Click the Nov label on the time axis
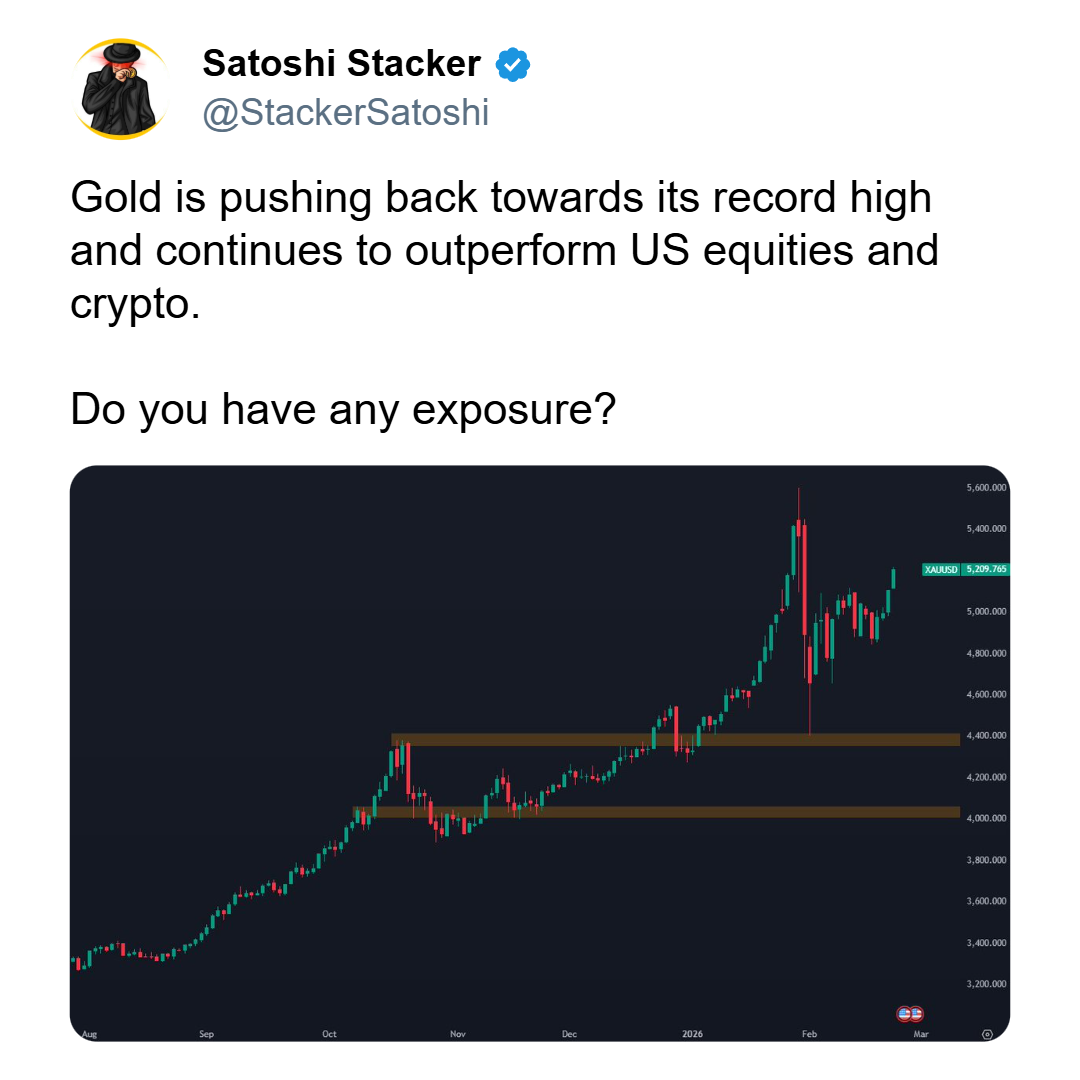1080x1080 pixels. pos(458,1034)
